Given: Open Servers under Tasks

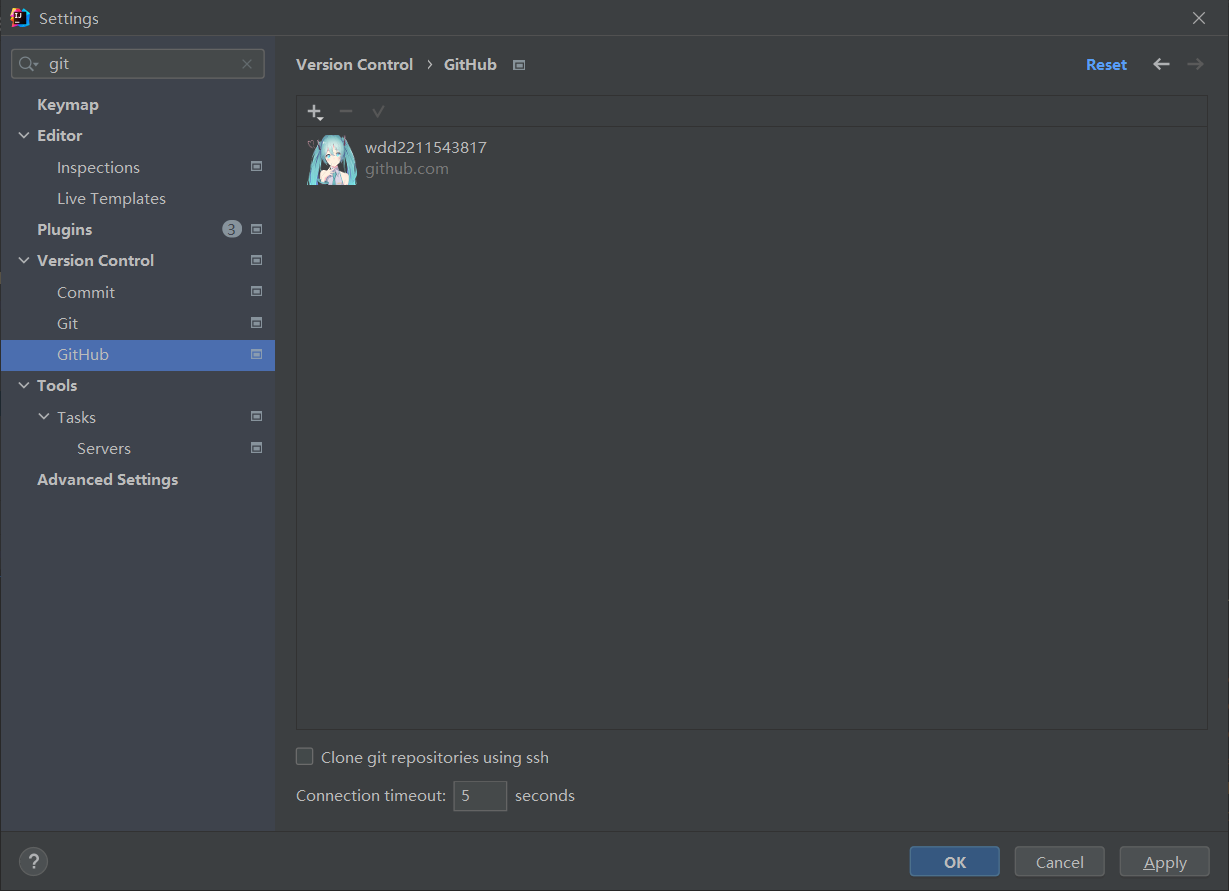Looking at the screenshot, I should [x=104, y=448].
